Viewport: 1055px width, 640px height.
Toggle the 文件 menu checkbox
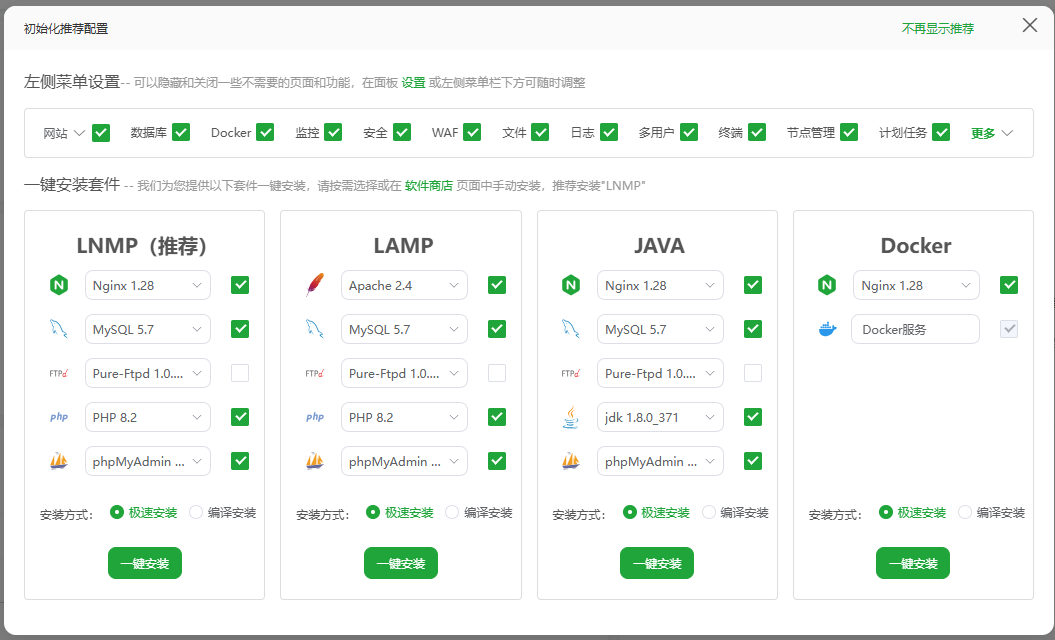point(540,133)
